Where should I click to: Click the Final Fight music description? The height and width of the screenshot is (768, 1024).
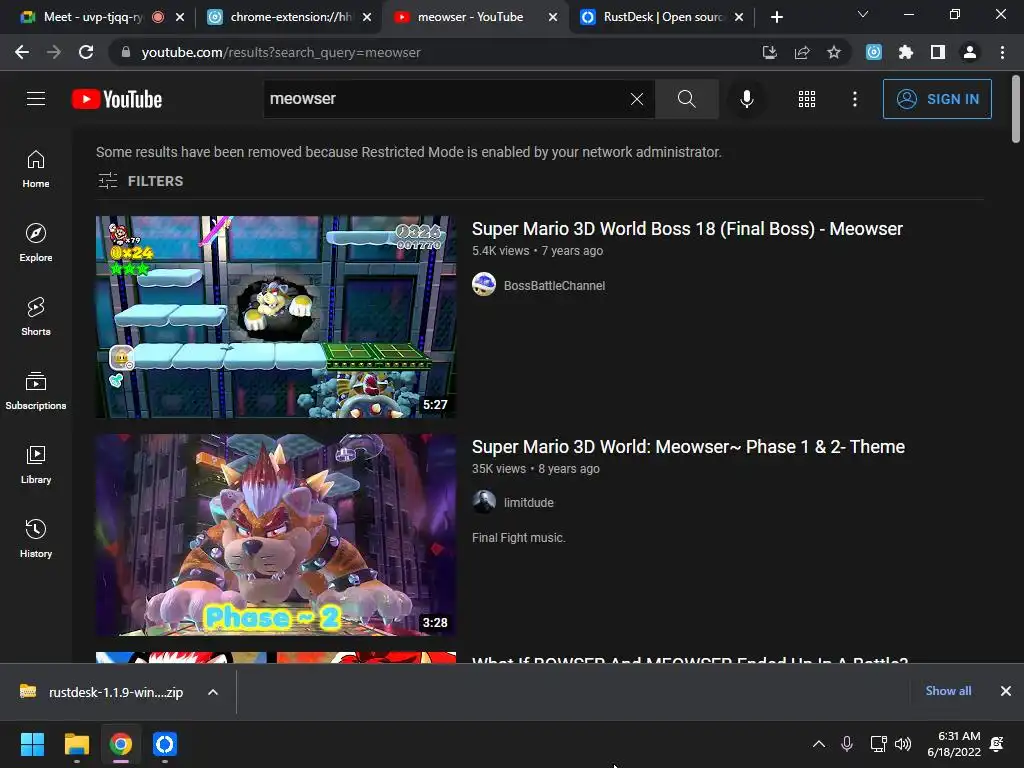[519, 537]
